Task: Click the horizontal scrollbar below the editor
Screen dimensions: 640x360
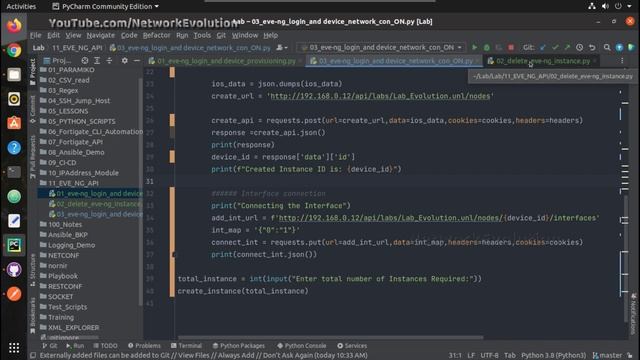Action: (331, 338)
